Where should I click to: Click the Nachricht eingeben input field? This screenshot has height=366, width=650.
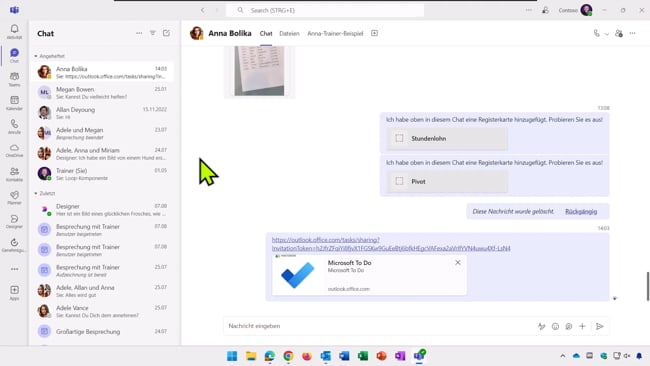pyautogui.click(x=379, y=326)
